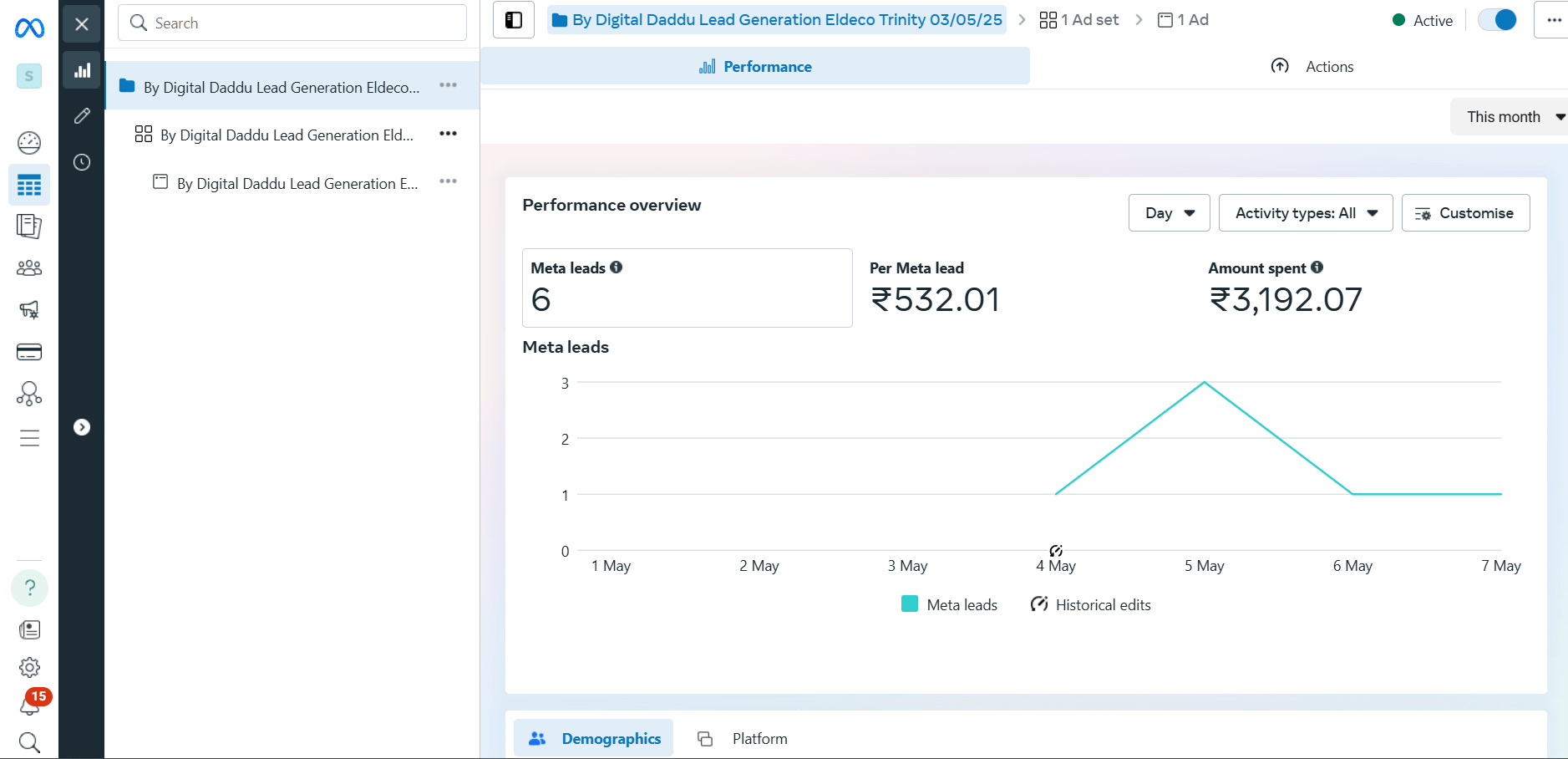Open the news feed icon above settings
This screenshot has width=1568, height=759.
[29, 629]
